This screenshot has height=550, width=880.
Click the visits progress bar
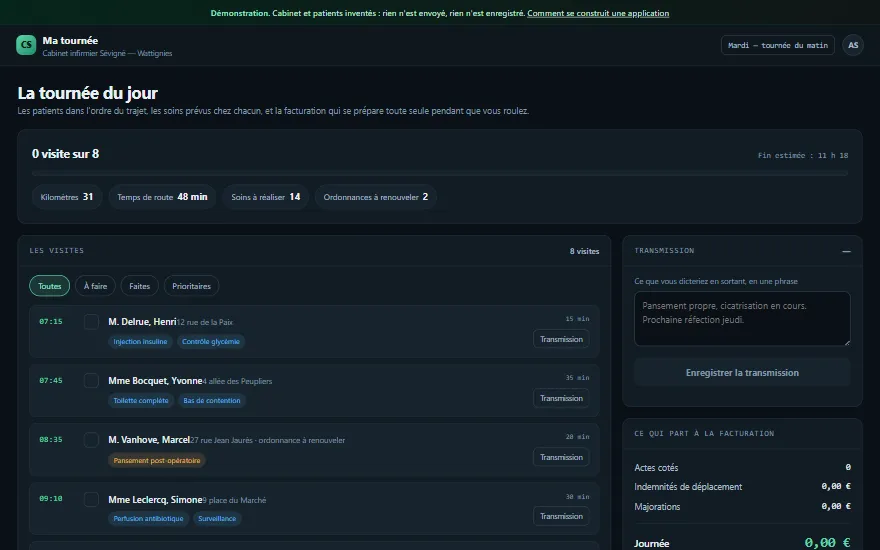(x=439, y=173)
